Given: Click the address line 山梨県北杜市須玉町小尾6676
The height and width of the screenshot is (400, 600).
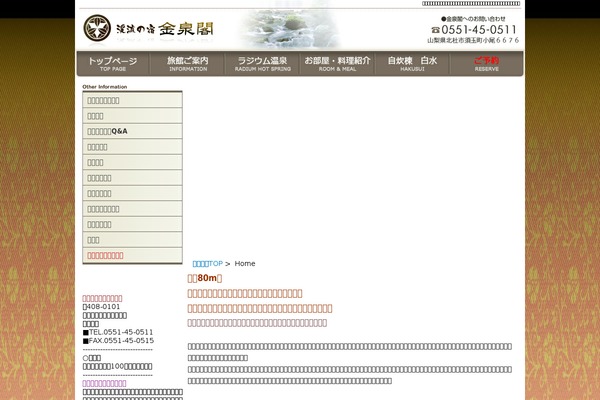Looking at the screenshot, I should [x=473, y=40].
